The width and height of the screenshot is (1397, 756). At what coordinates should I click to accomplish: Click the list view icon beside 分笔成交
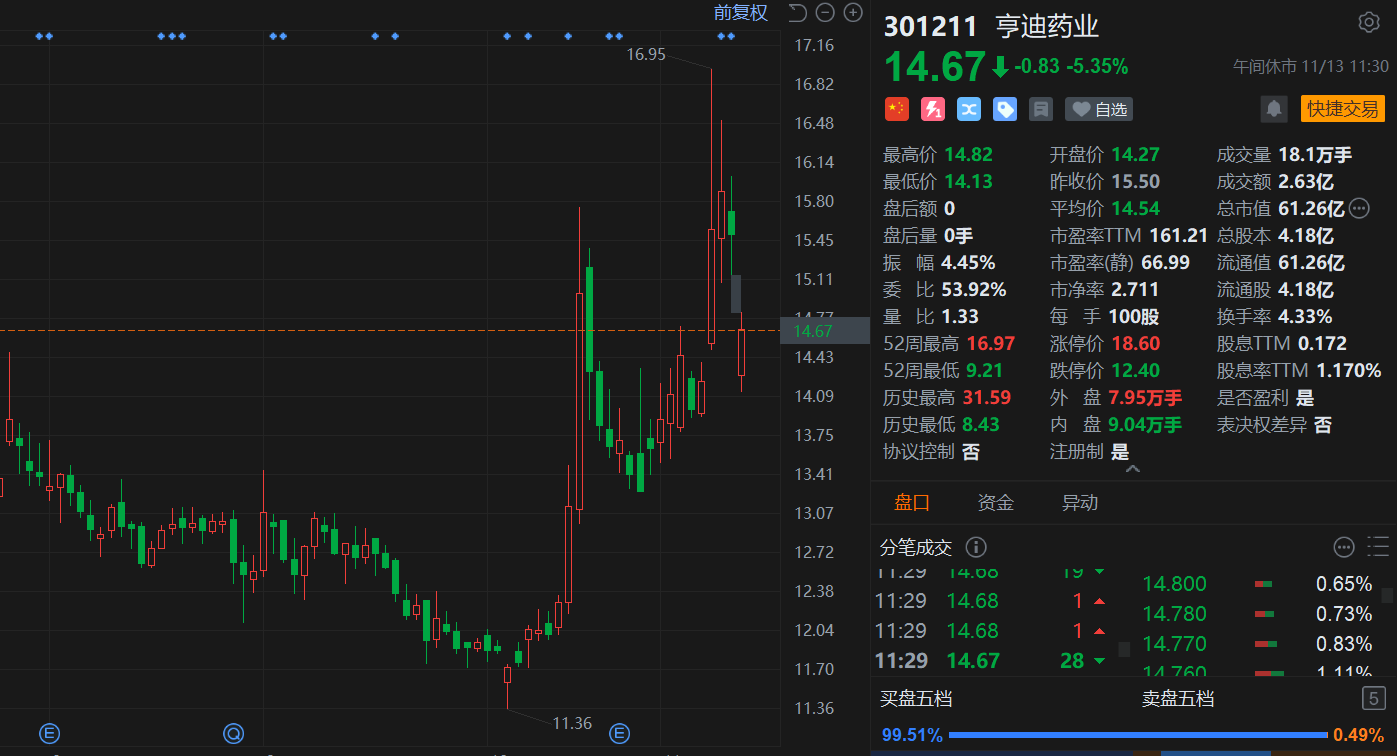(1378, 546)
